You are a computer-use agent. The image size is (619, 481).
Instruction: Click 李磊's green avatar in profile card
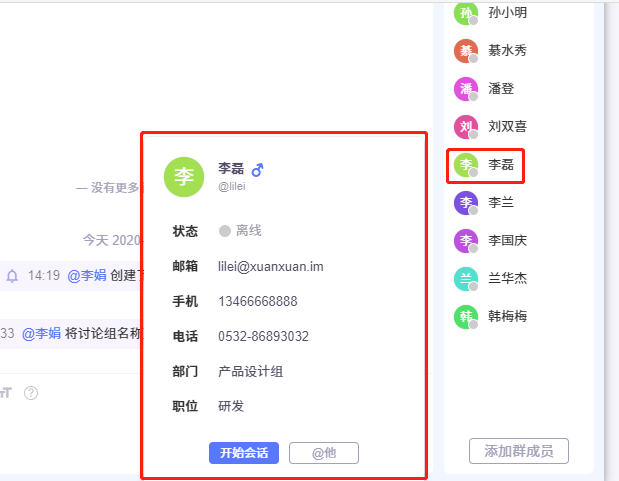tap(184, 176)
